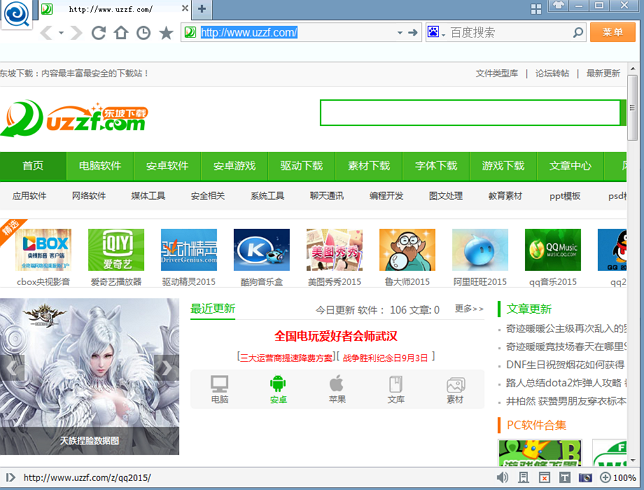The width and height of the screenshot is (644, 490).
Task: Open the 安卓游戏 navigation tab
Action: coord(235,166)
